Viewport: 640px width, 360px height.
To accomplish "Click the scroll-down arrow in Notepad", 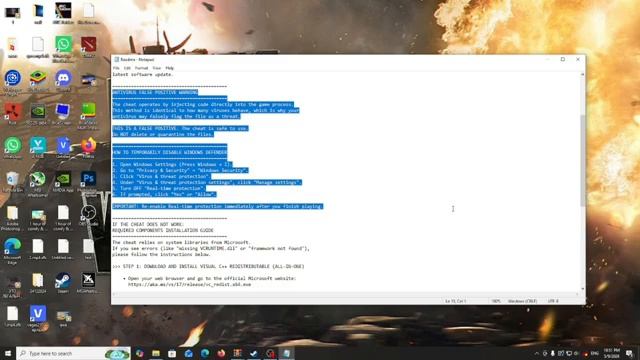I will tap(582, 289).
